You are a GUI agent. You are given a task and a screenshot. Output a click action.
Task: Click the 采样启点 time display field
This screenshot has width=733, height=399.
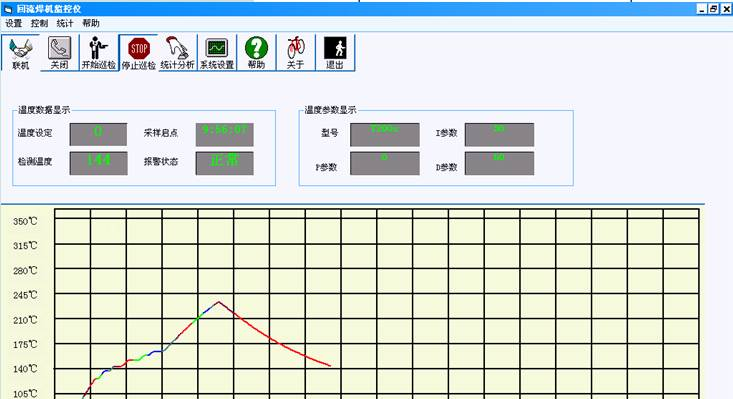pyautogui.click(x=224, y=134)
